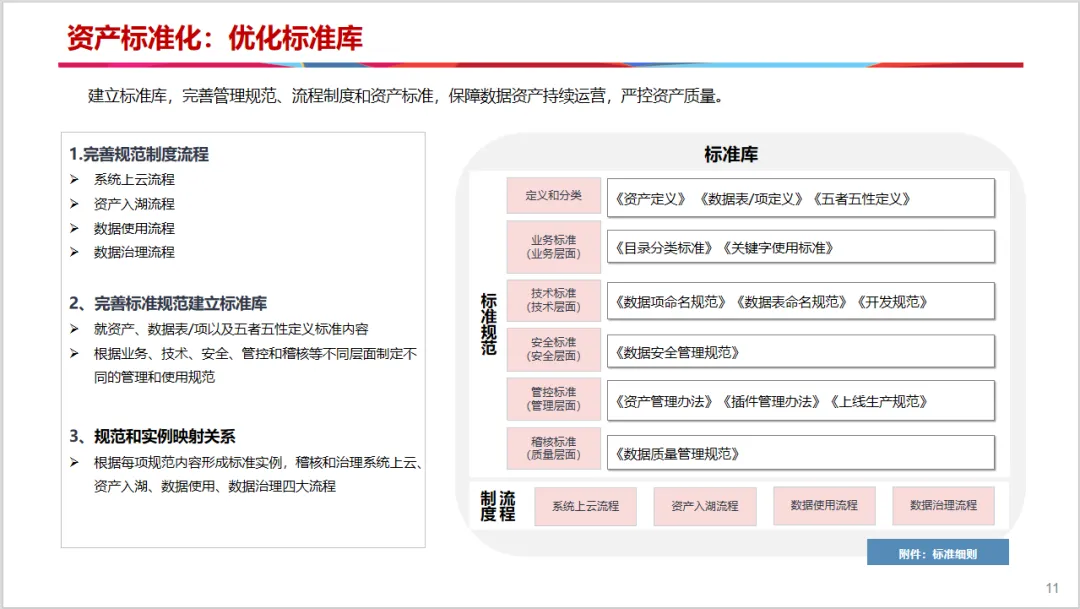Click the arrow bullet before 数据治理流程 list item
The width and height of the screenshot is (1080, 609).
[74, 252]
